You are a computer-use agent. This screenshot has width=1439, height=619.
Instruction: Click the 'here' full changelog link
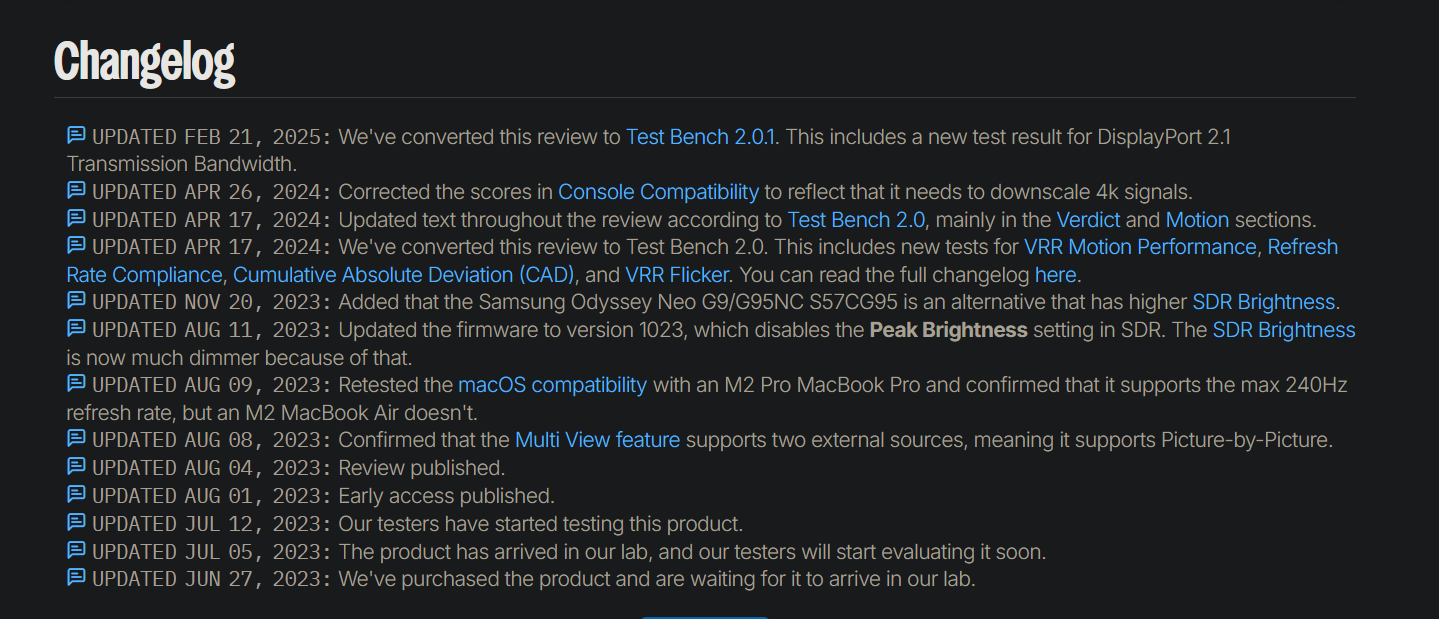[x=1055, y=275]
